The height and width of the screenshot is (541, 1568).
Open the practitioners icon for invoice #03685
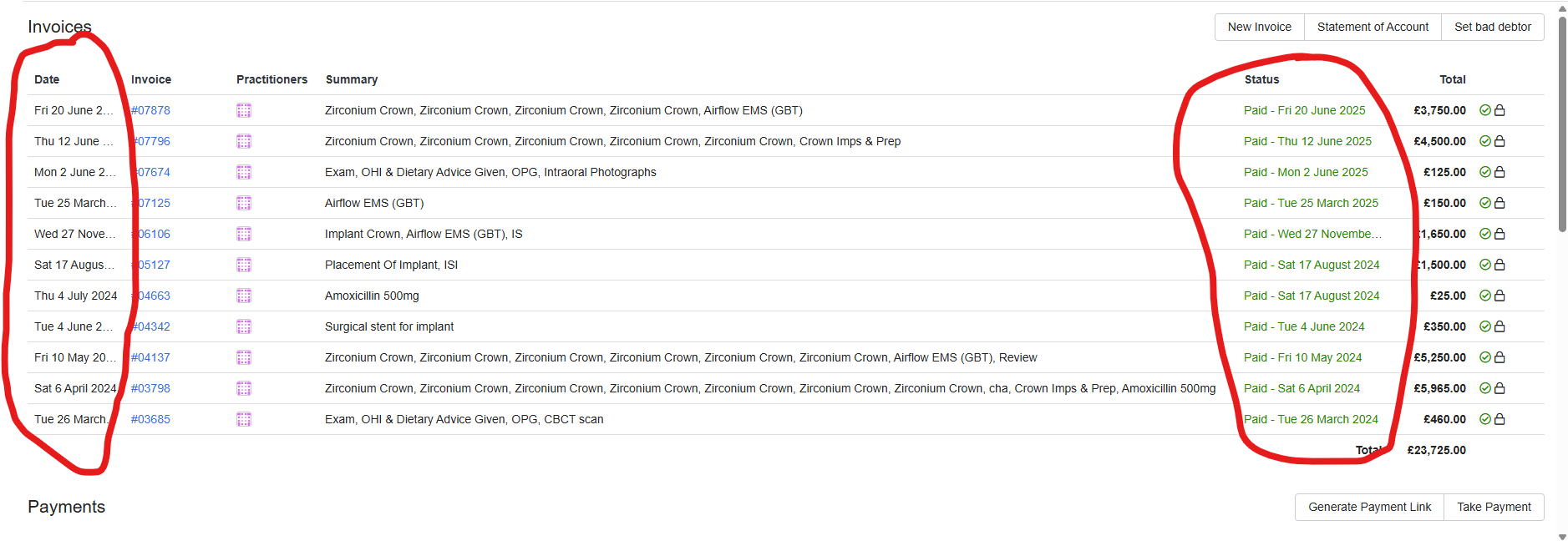pyautogui.click(x=244, y=419)
